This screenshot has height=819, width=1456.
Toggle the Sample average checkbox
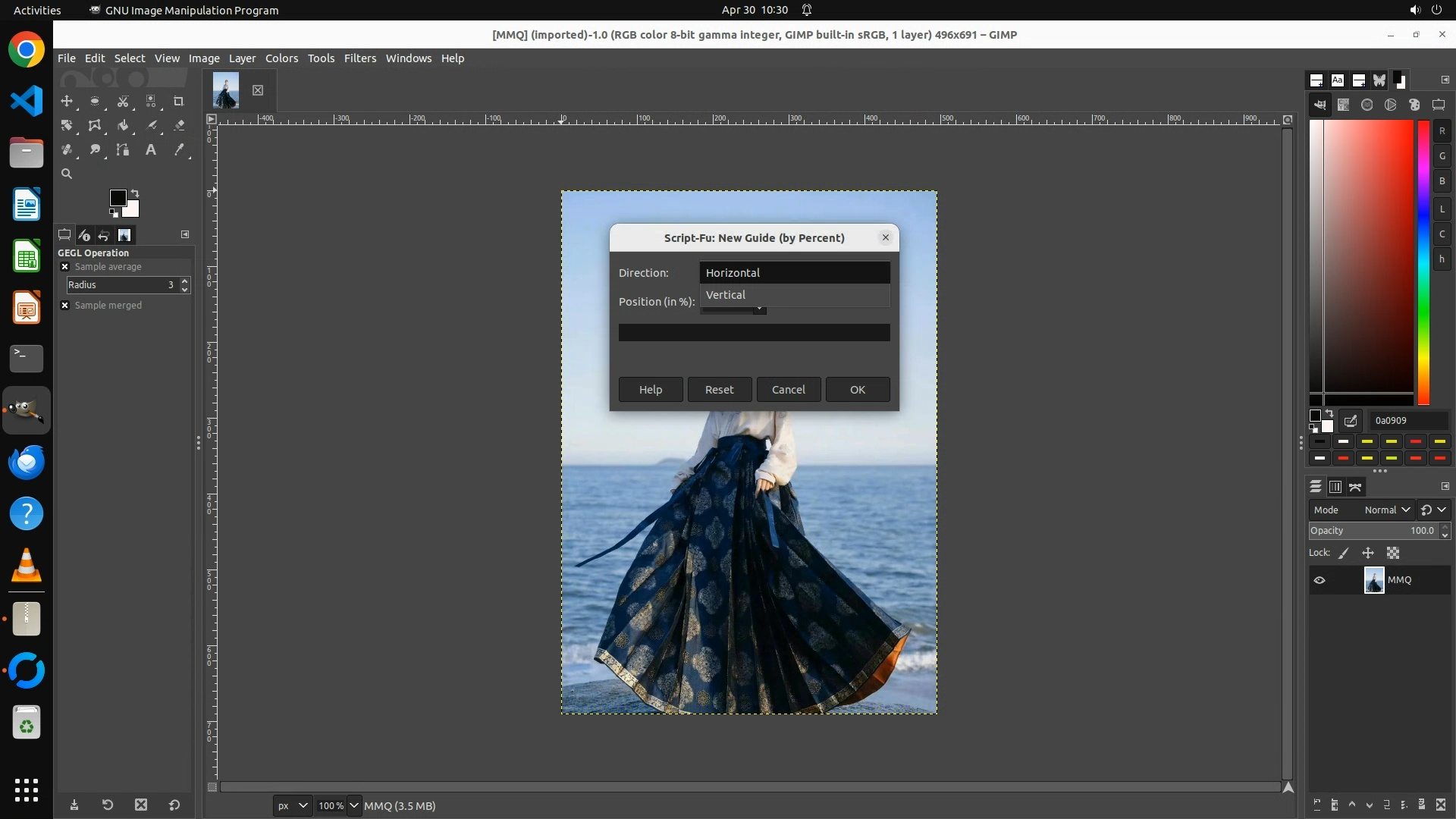coord(65,267)
